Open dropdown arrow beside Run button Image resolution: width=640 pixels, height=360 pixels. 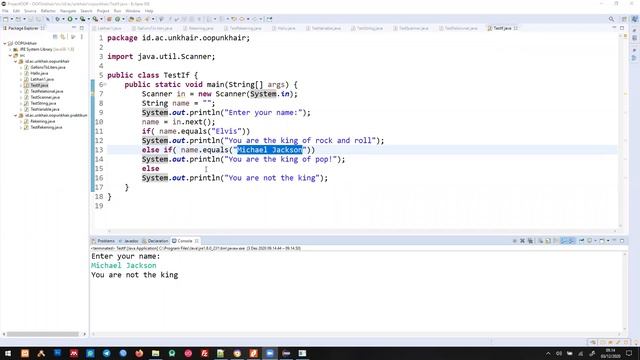pyautogui.click(x=76, y=19)
